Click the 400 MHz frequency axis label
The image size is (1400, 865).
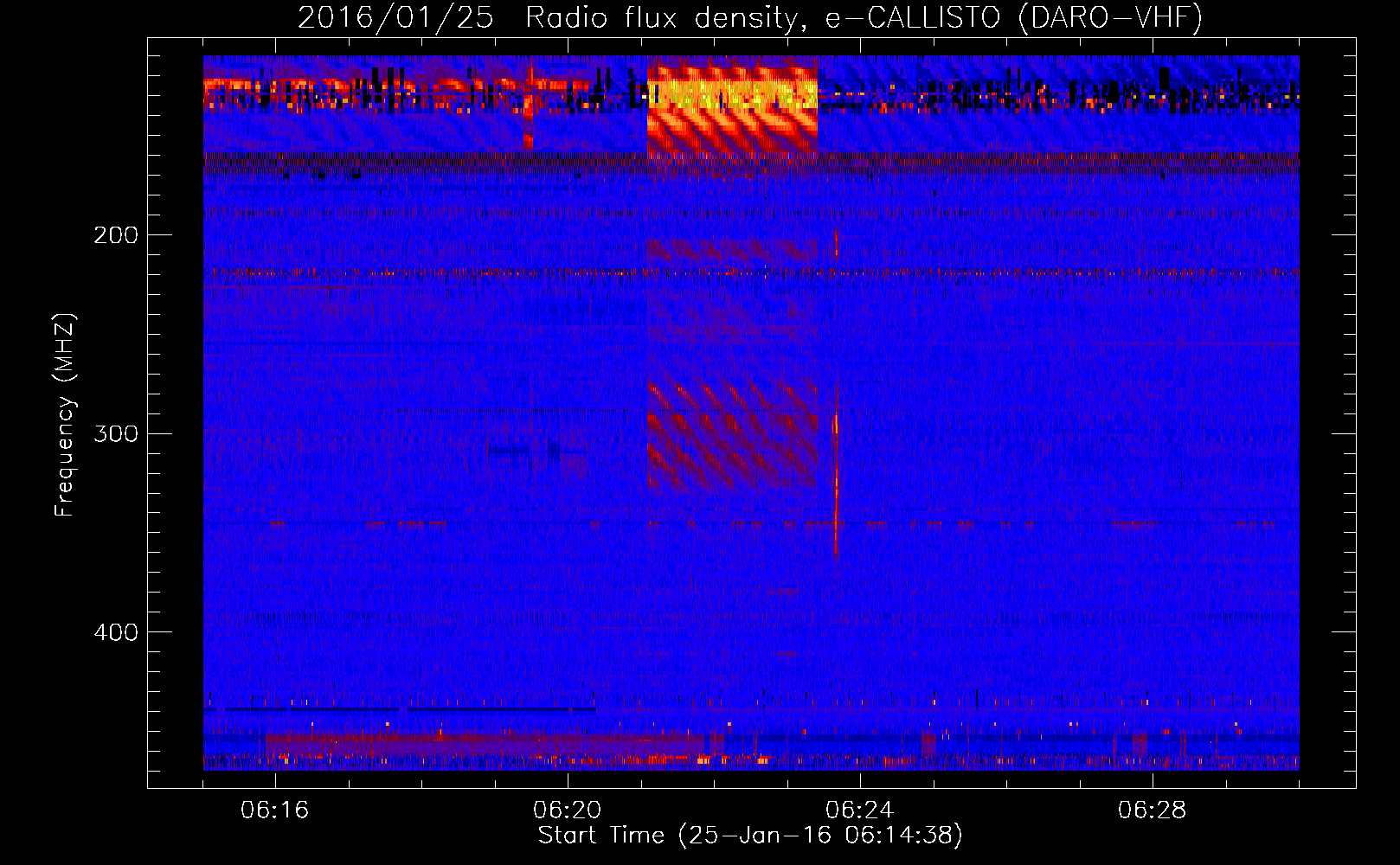[x=115, y=632]
